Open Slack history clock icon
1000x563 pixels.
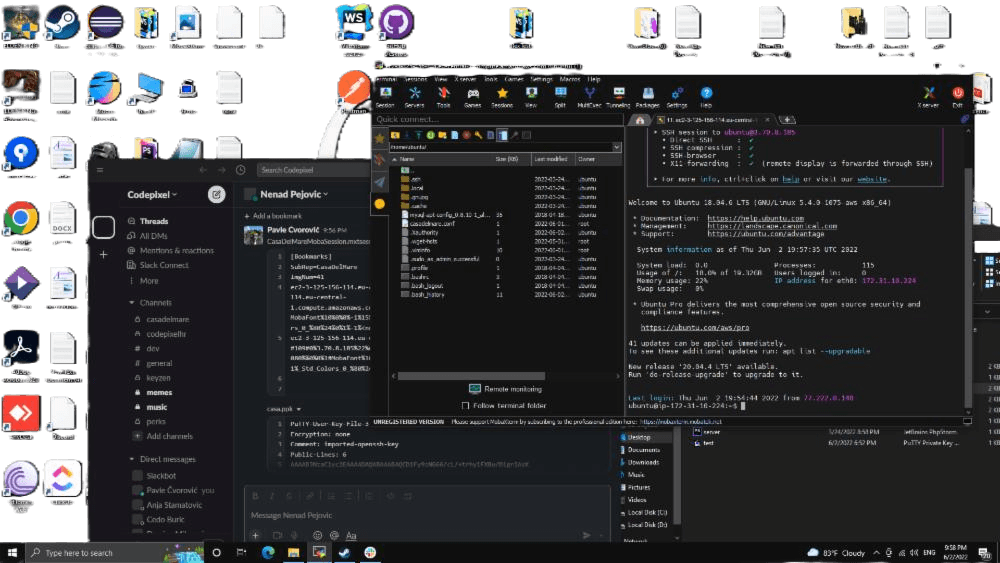(241, 170)
